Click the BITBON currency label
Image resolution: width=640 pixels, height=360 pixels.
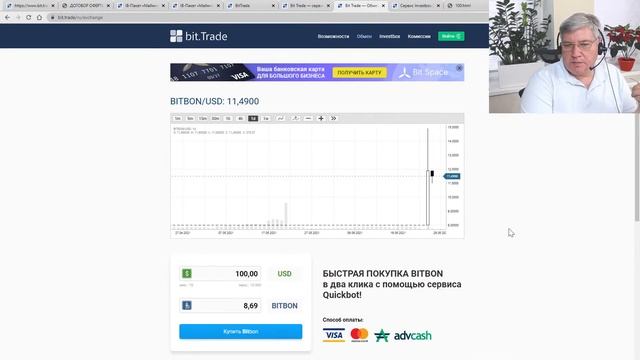click(284, 306)
